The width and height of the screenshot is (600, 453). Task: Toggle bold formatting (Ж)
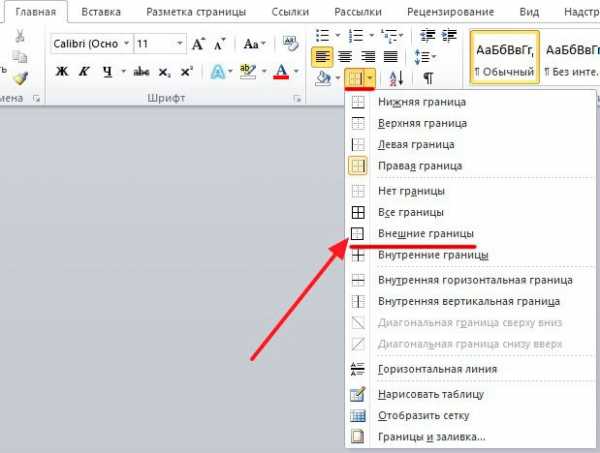point(62,72)
